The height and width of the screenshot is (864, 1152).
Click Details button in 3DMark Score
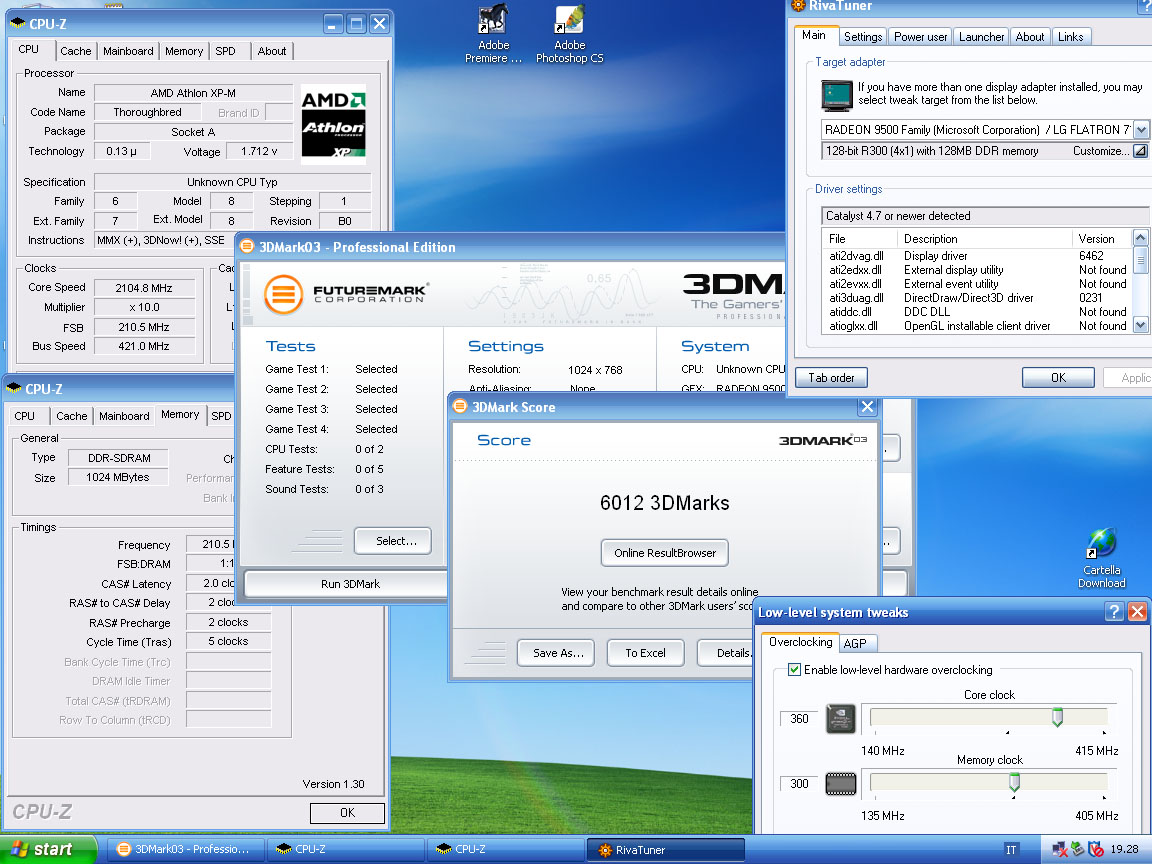pos(727,652)
